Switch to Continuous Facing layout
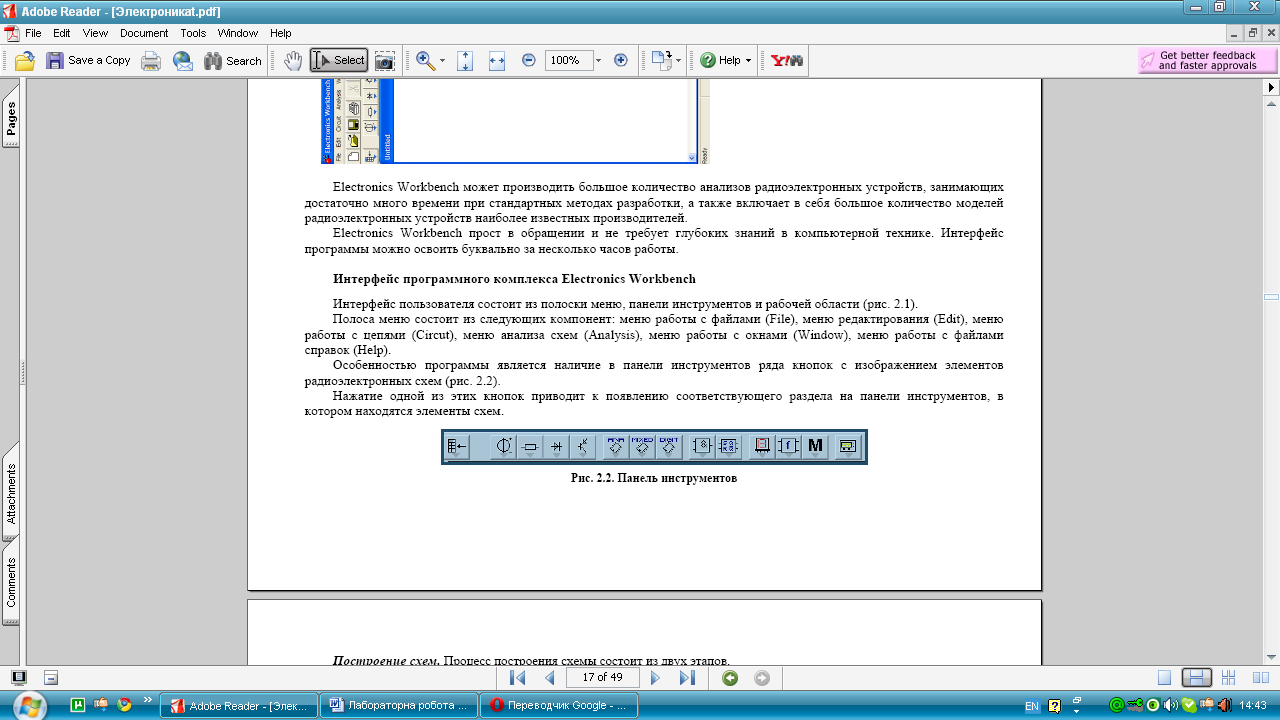Image resolution: width=1280 pixels, height=720 pixels. pyautogui.click(x=1229, y=678)
